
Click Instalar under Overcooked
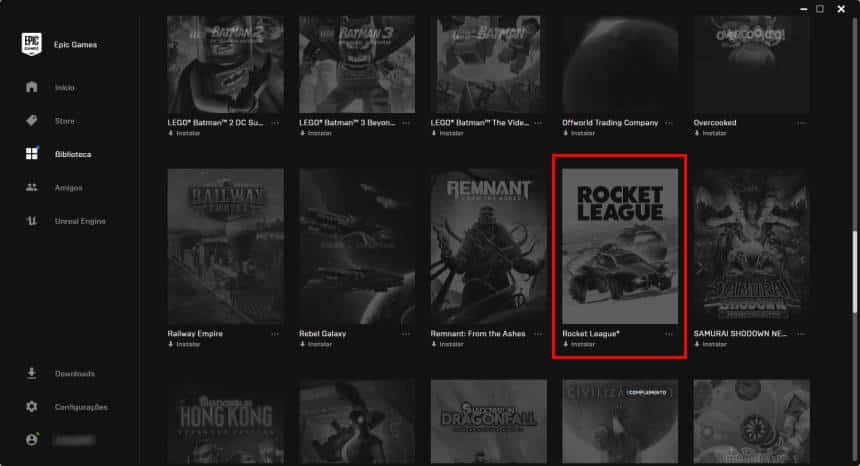[x=710, y=133]
